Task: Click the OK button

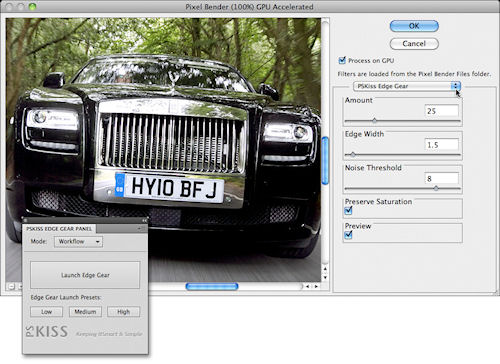Action: (414, 26)
